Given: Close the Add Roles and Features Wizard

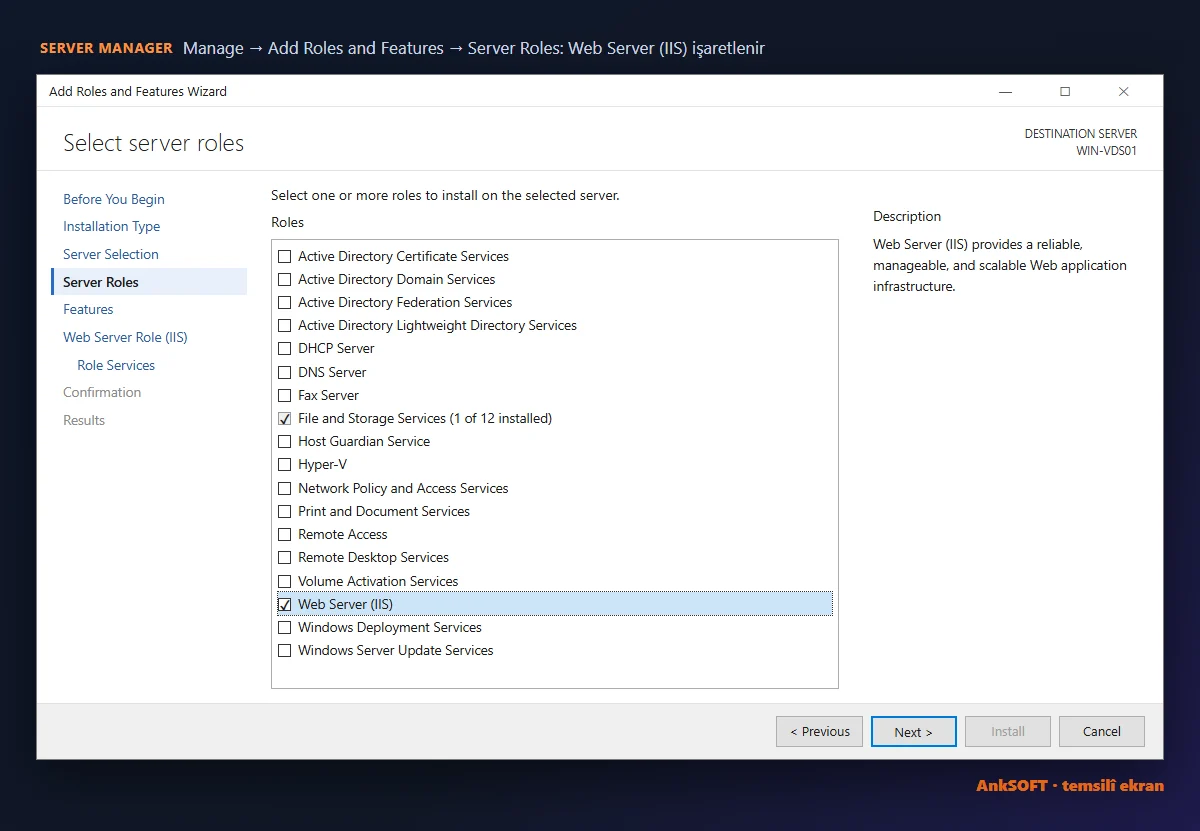Looking at the screenshot, I should pyautogui.click(x=1124, y=92).
